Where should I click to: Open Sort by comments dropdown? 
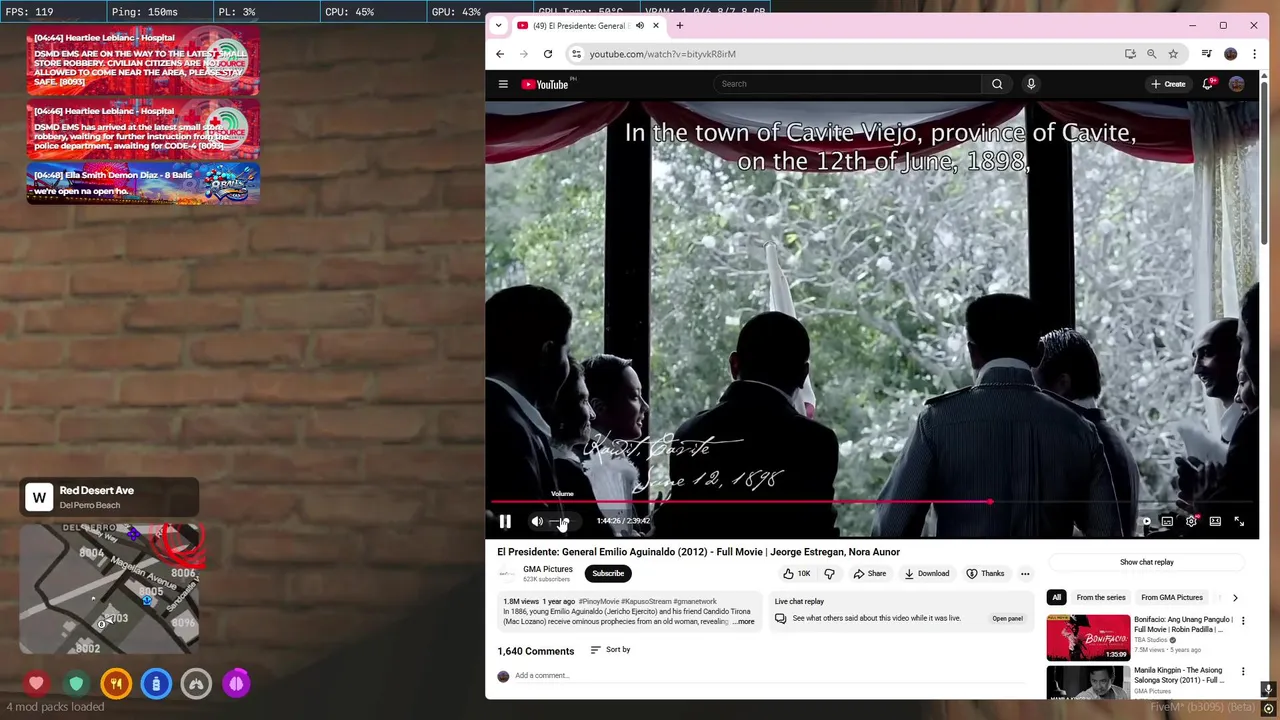(610, 650)
